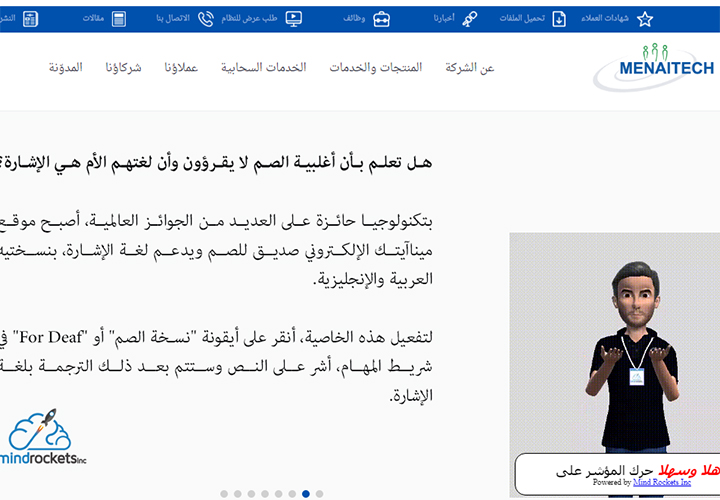Click the calculator-style icon for مقالات
The image size is (720, 500).
coord(118,19)
